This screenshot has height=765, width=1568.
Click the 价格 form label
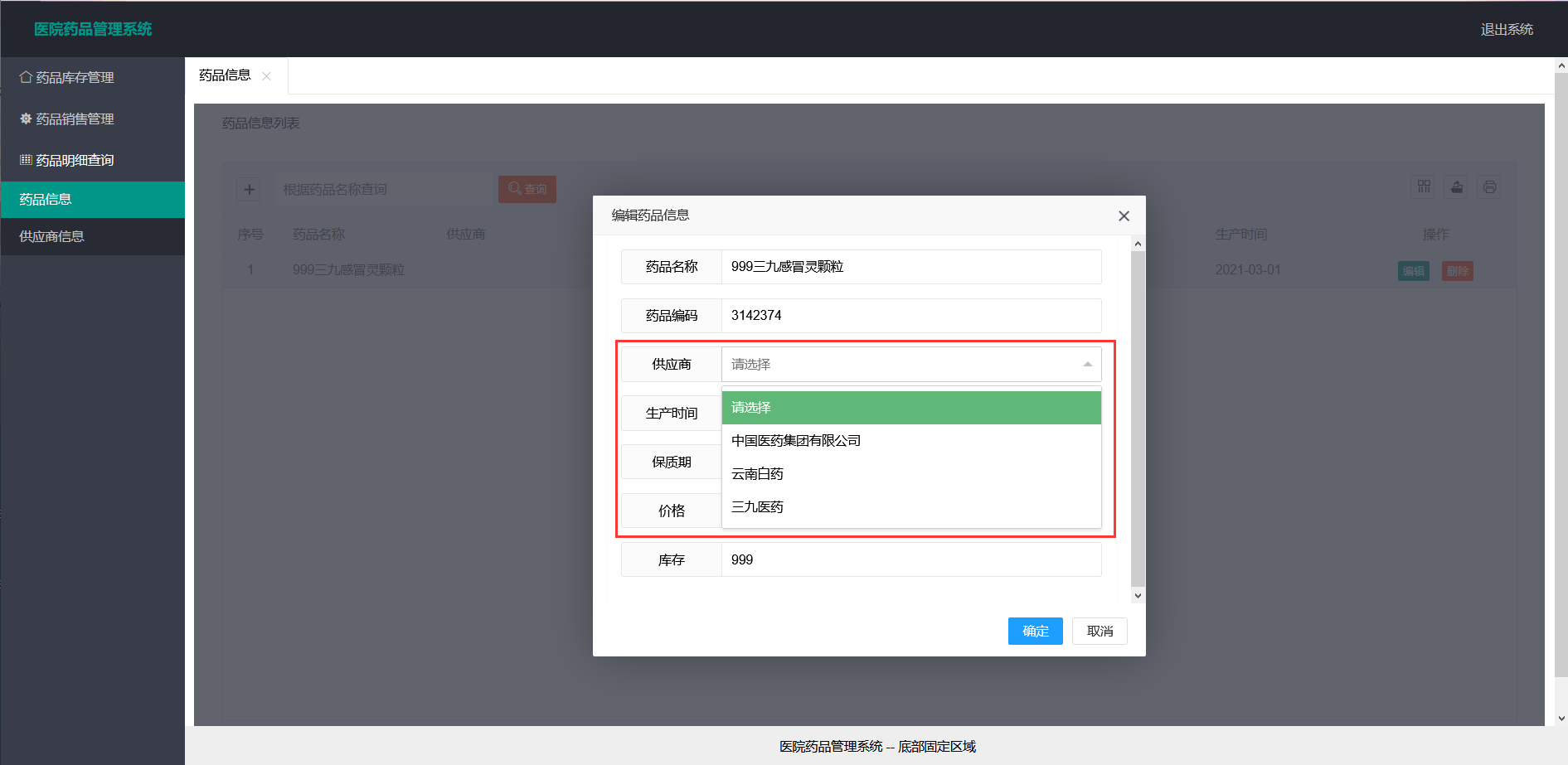coord(672,511)
